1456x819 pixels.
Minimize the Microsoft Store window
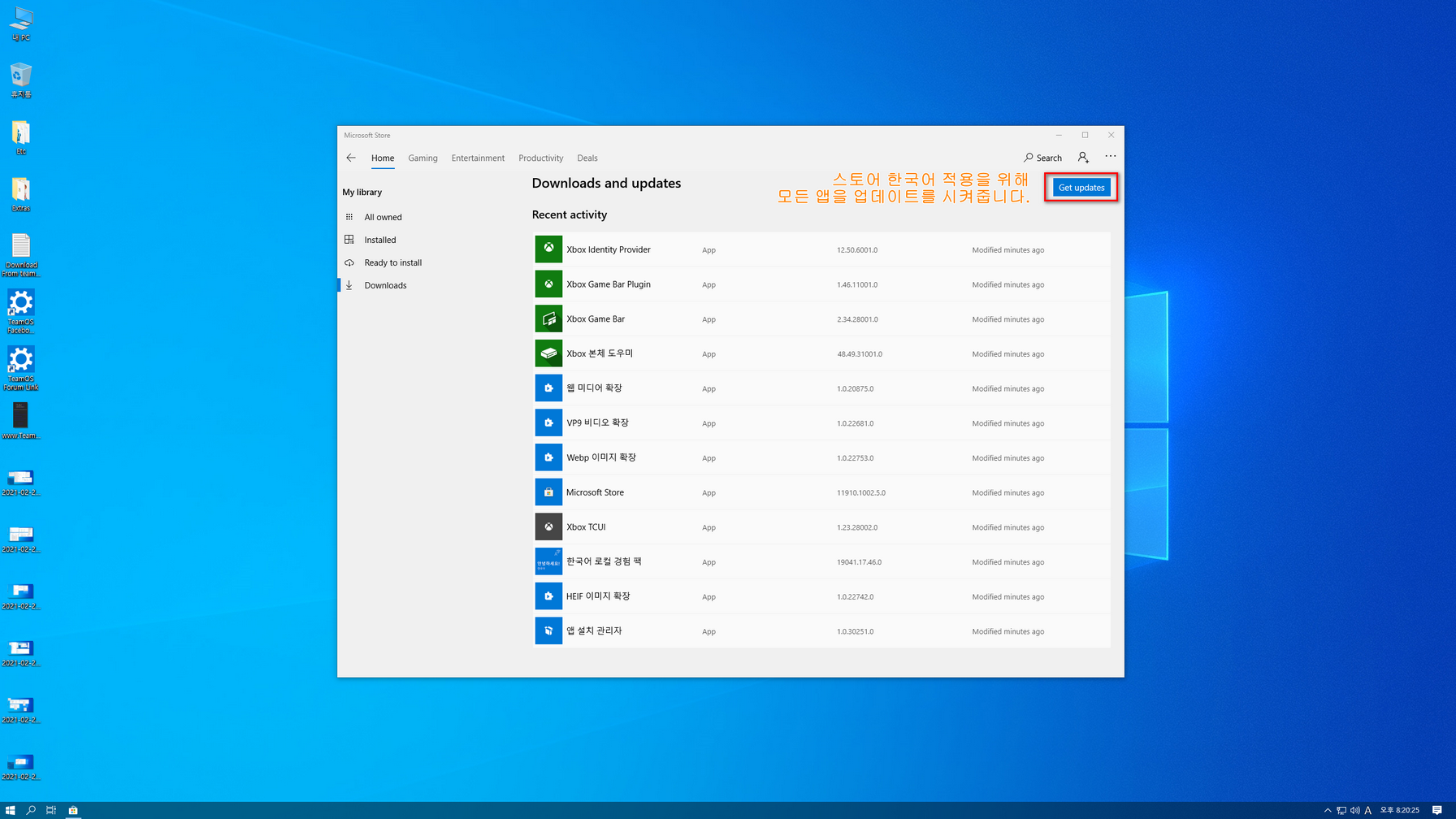(1059, 135)
